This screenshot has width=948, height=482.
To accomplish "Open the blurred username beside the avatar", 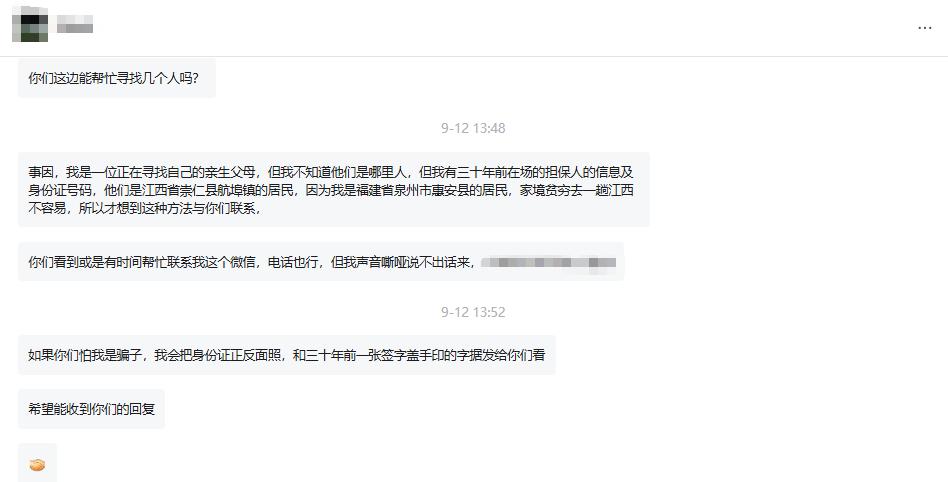I will click(75, 25).
